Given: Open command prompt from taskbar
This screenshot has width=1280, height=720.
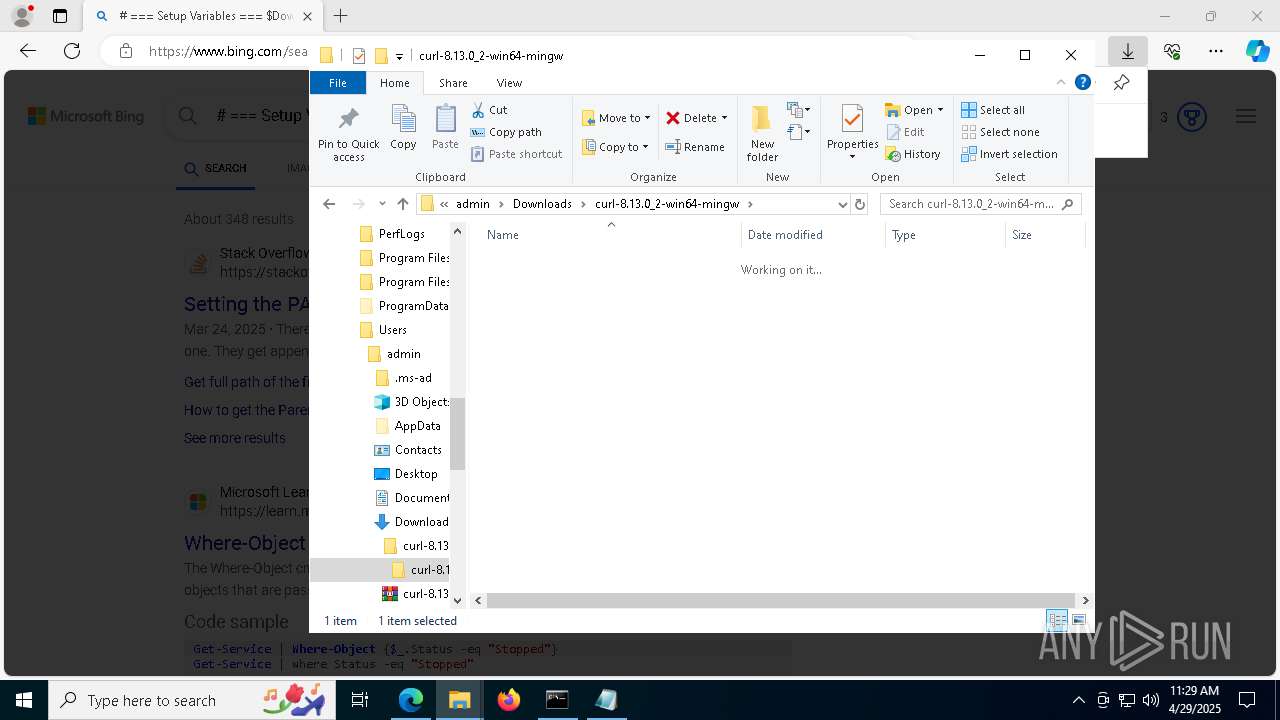Looking at the screenshot, I should click(x=557, y=700).
